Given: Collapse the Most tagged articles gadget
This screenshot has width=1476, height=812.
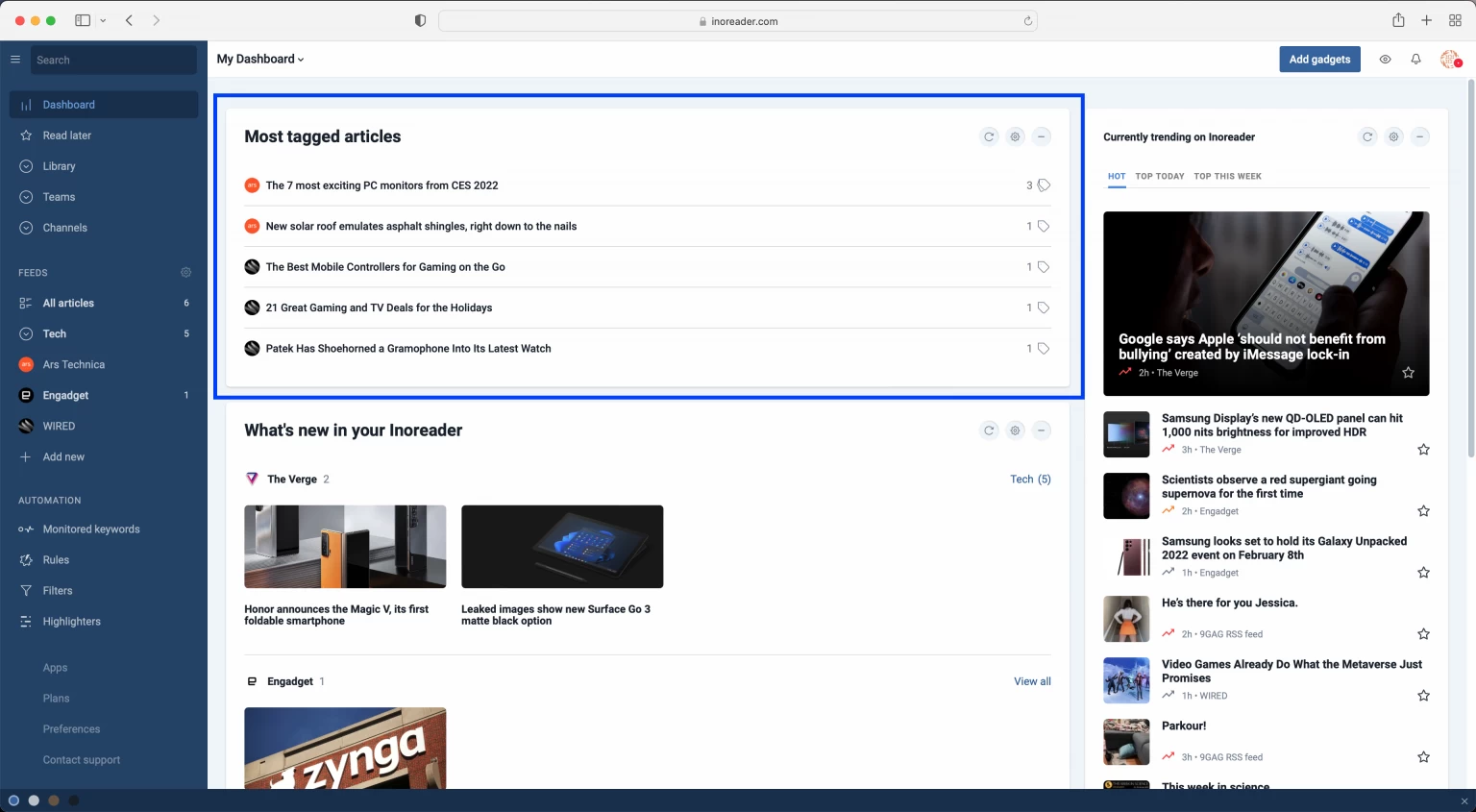Looking at the screenshot, I should (1041, 136).
